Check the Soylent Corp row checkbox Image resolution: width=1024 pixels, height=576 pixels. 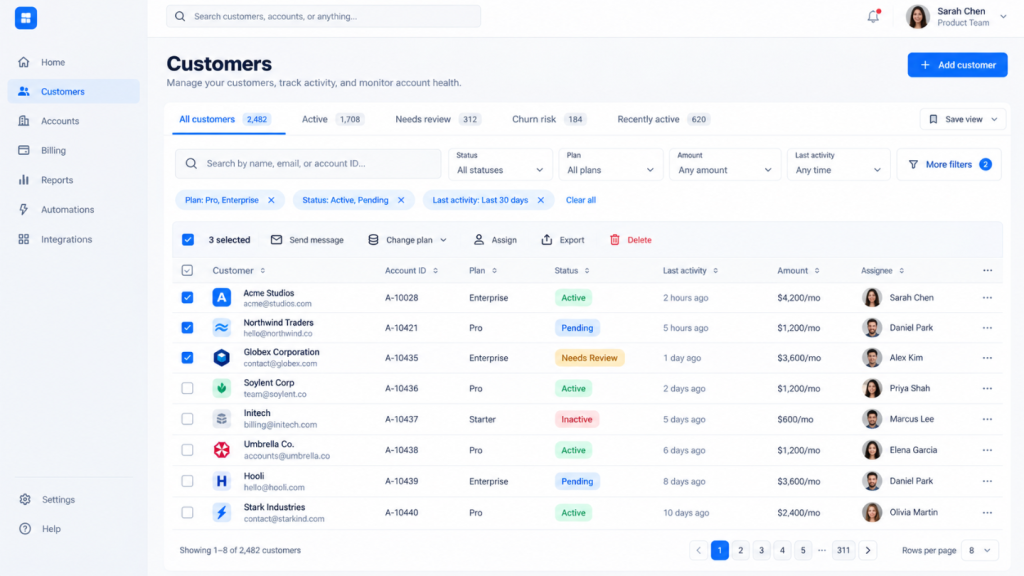187,388
